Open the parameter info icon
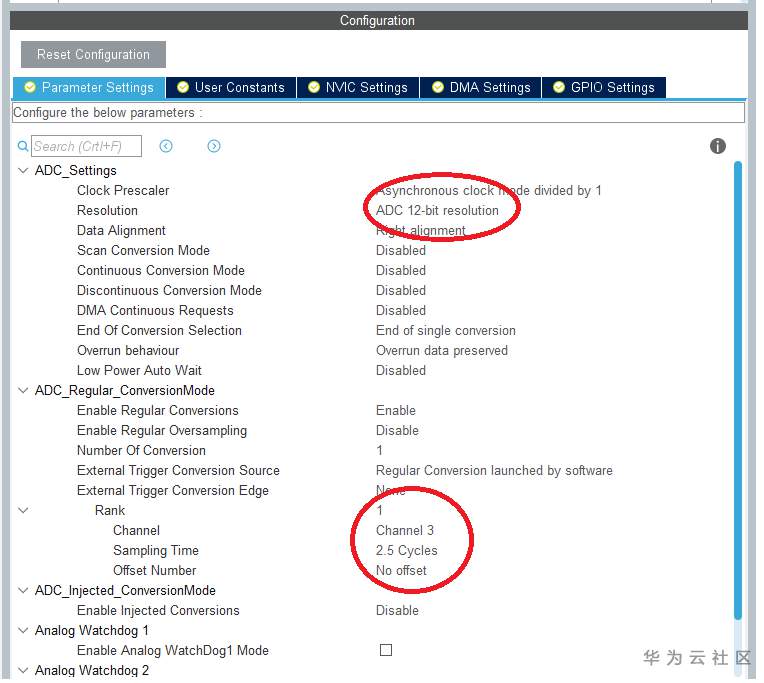The height and width of the screenshot is (683, 764). [718, 146]
